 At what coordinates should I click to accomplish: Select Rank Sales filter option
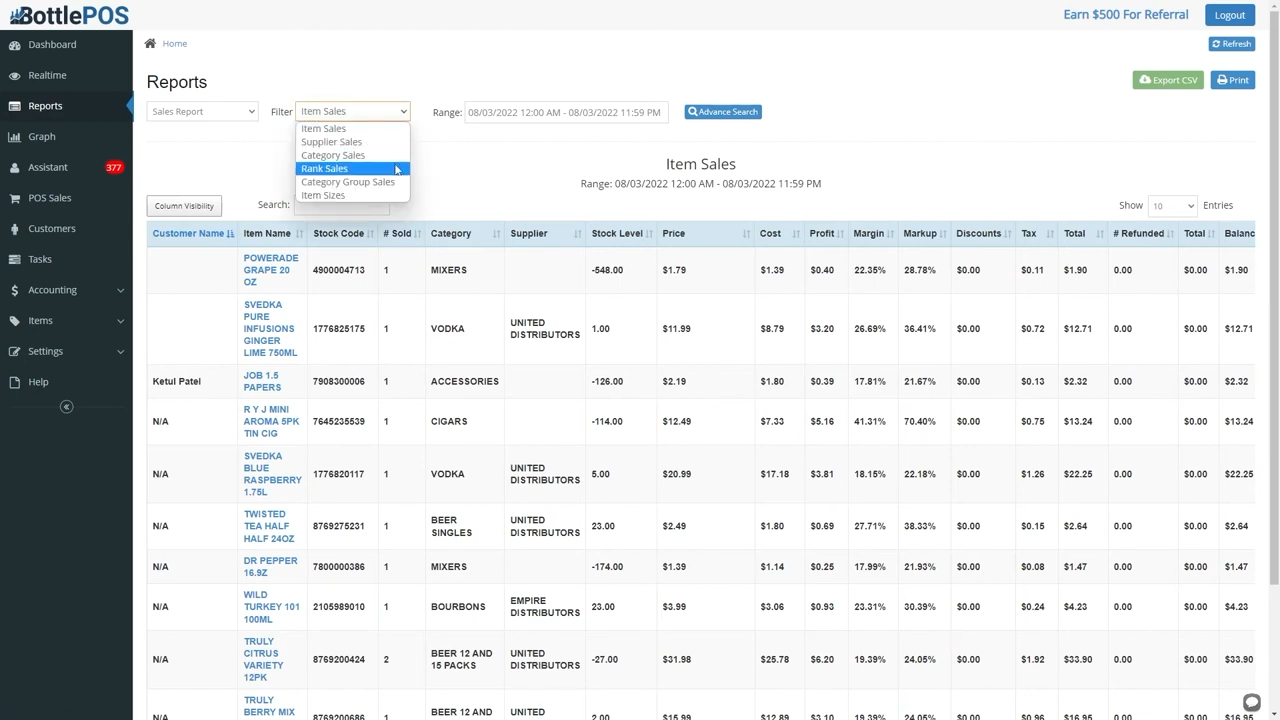[x=352, y=169]
